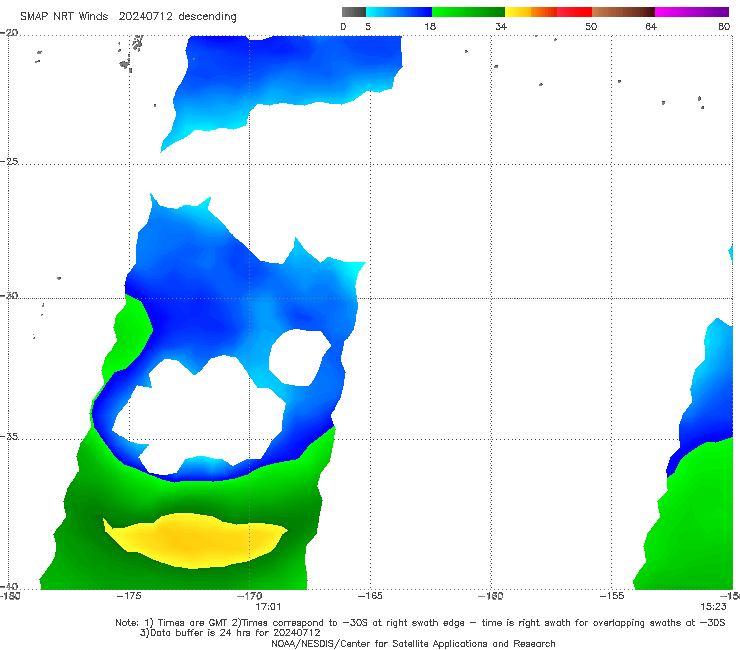Pick the magenta-purple segment of the colorbar

point(692,12)
